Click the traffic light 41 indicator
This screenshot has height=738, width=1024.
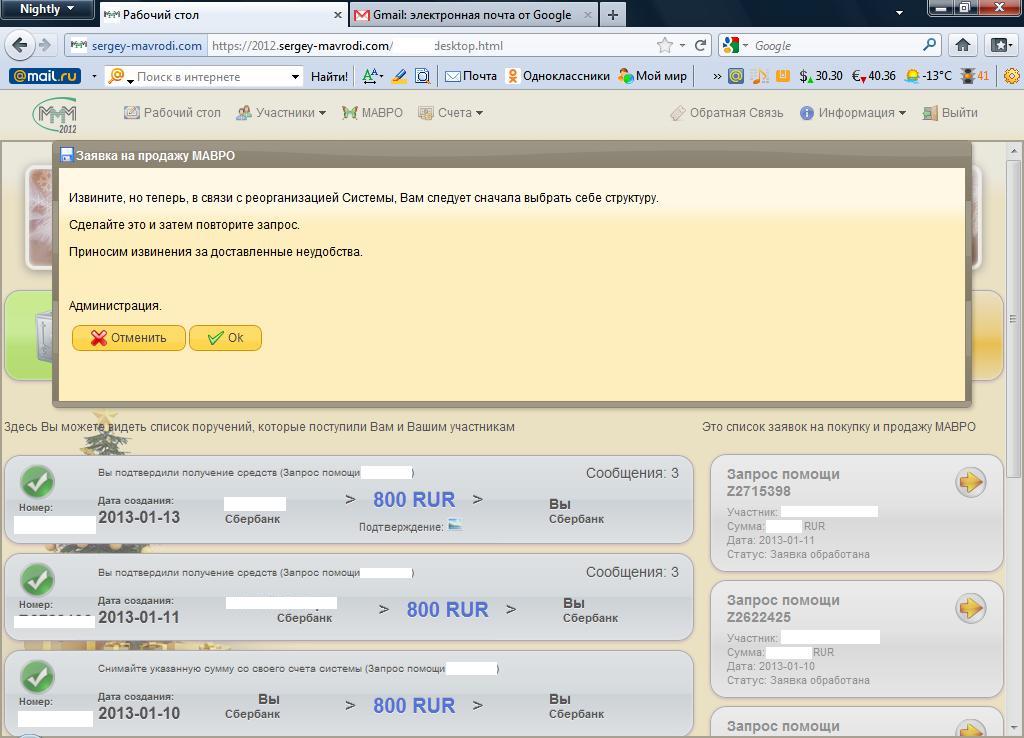click(975, 76)
